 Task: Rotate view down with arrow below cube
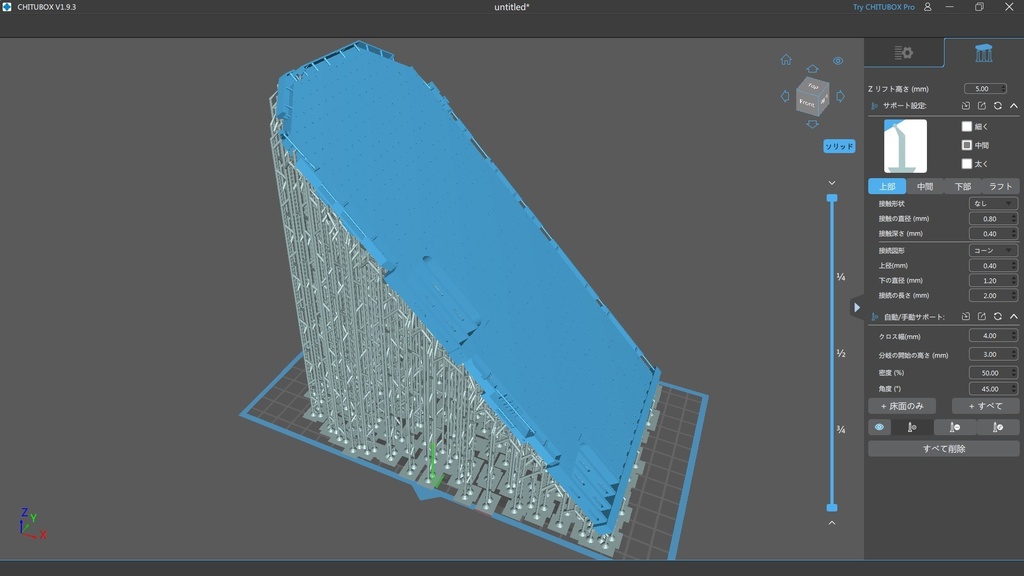click(812, 123)
